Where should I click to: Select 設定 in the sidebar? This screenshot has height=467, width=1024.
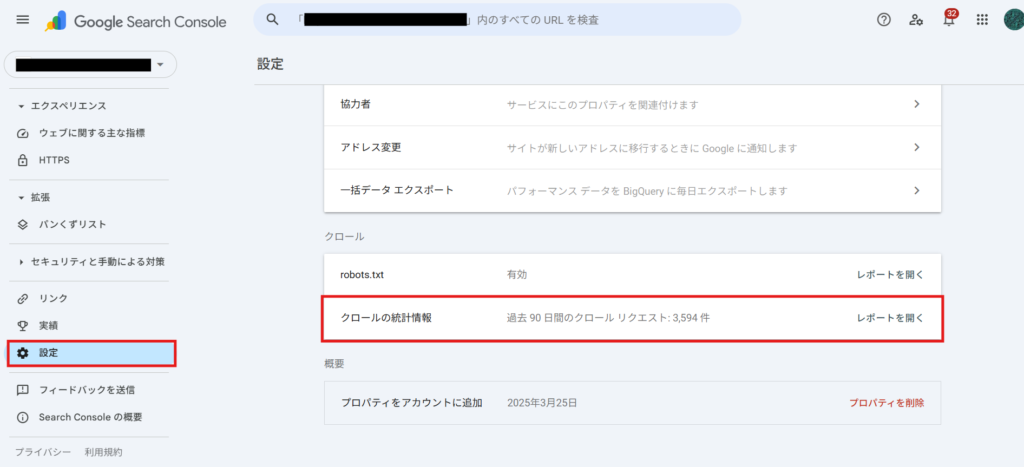click(x=91, y=353)
